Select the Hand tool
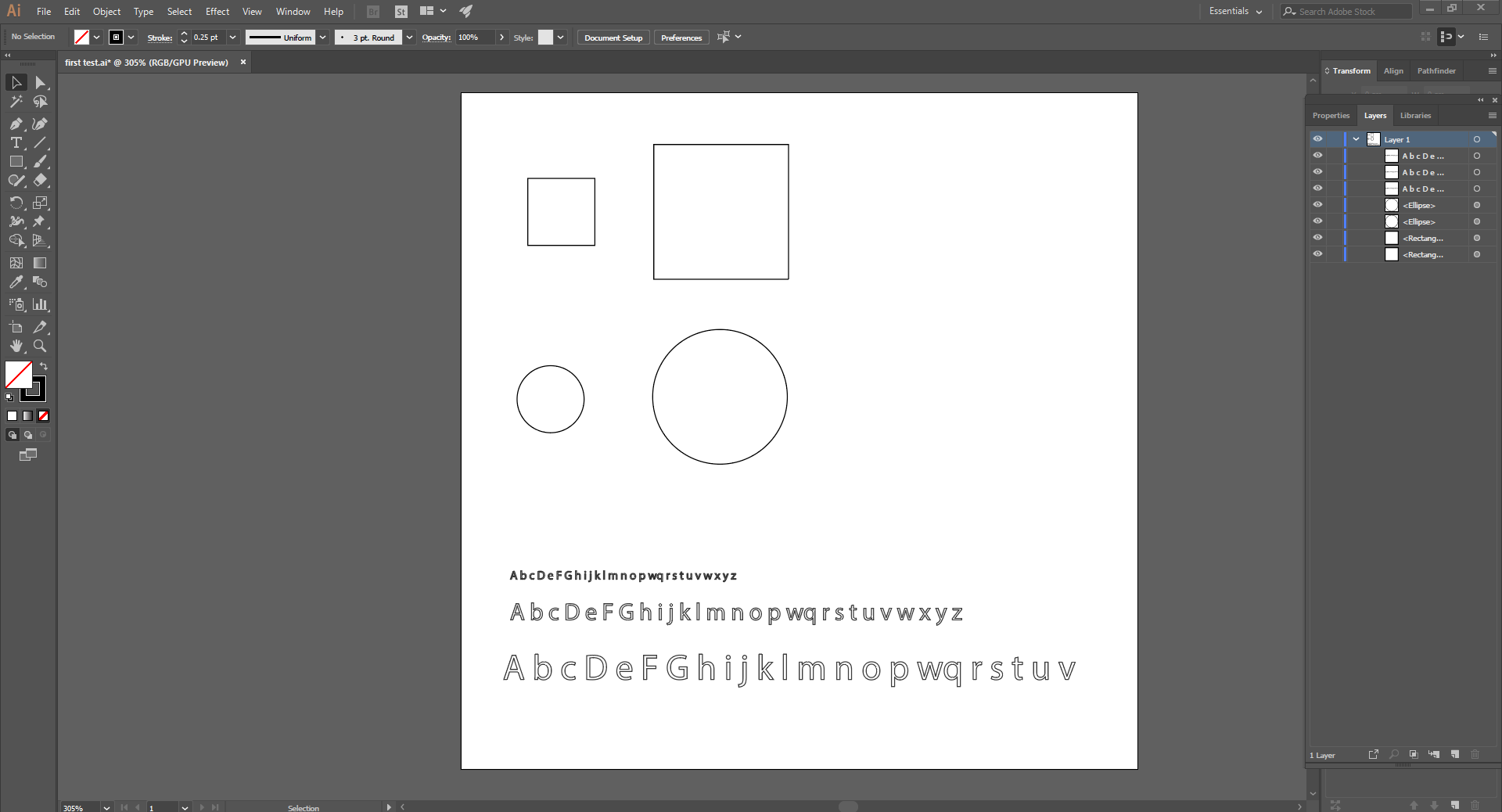Screen dimensions: 1502x812 point(16,346)
